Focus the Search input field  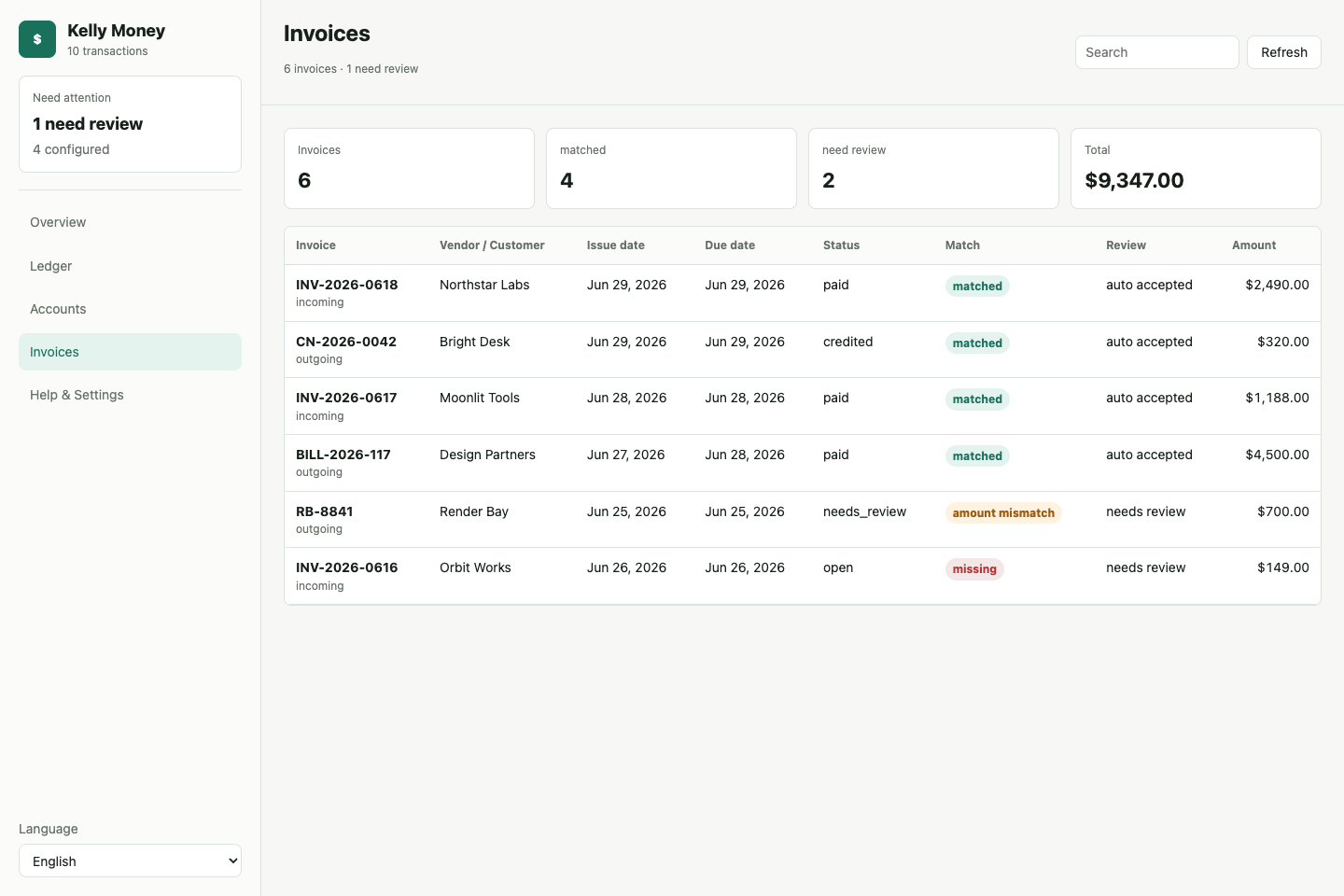pyautogui.click(x=1156, y=52)
